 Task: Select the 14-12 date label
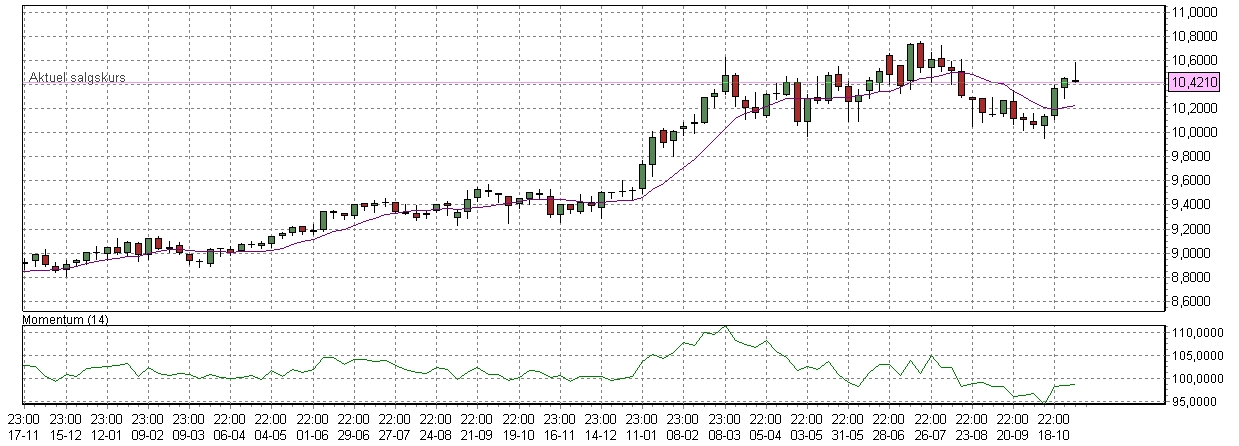pos(600,435)
